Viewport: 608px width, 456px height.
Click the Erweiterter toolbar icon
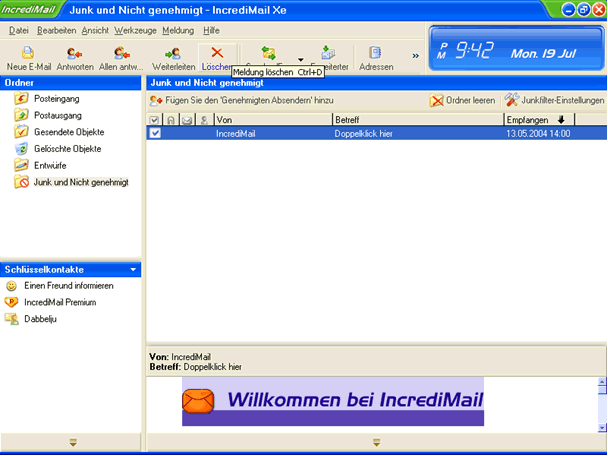point(328,53)
